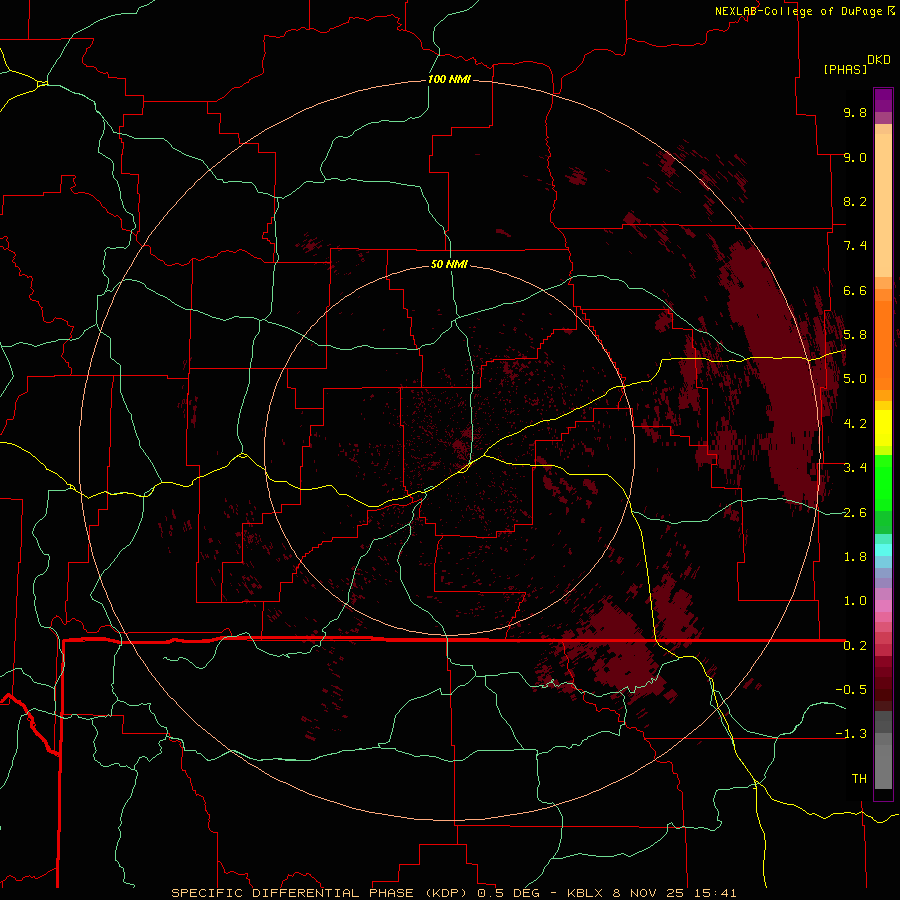This screenshot has width=900, height=900.
Task: Click the large KDP echo band on the eastern range ring
Action: (x=776, y=373)
